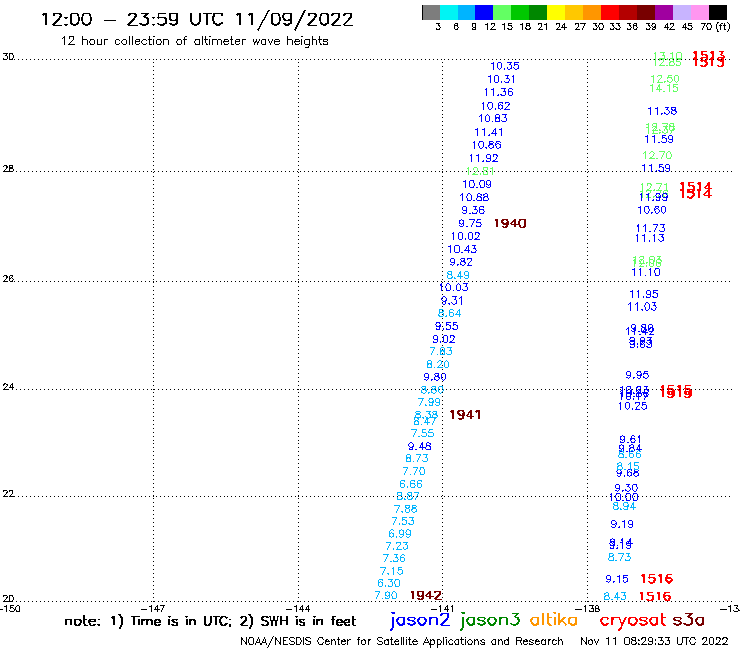
Task: Click the wave height value 10.25
Action: tap(632, 406)
